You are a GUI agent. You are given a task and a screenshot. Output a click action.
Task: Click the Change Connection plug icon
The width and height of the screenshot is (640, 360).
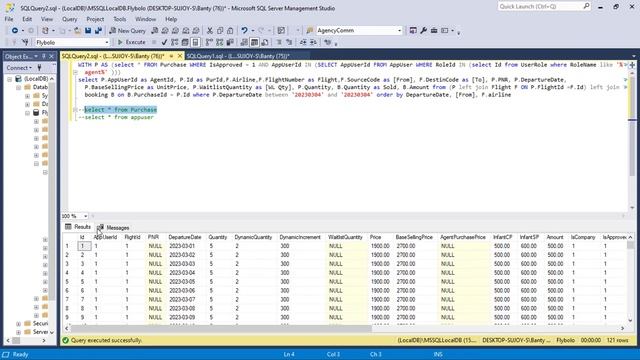point(25,42)
